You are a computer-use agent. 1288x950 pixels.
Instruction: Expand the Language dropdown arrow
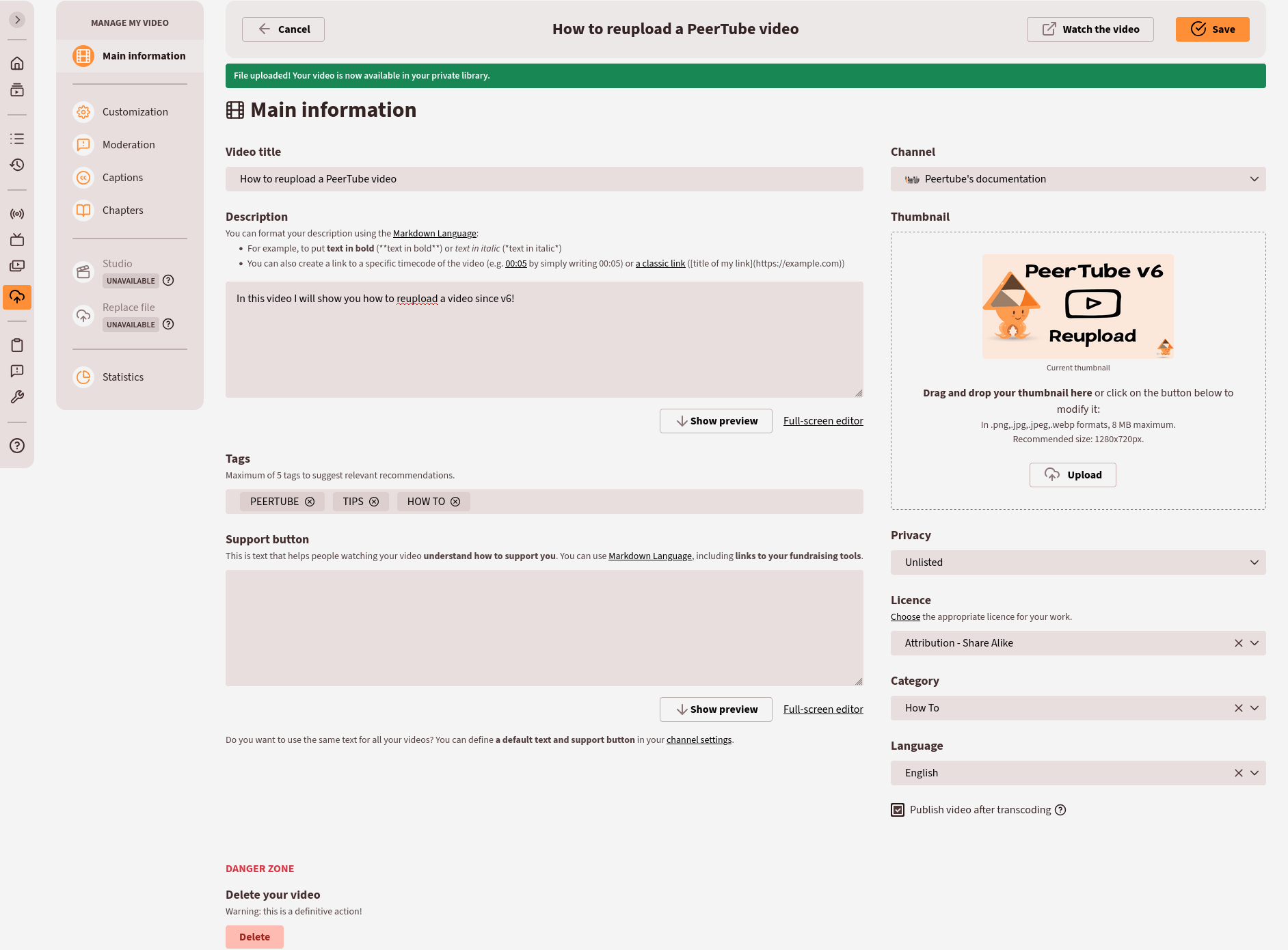[1255, 773]
